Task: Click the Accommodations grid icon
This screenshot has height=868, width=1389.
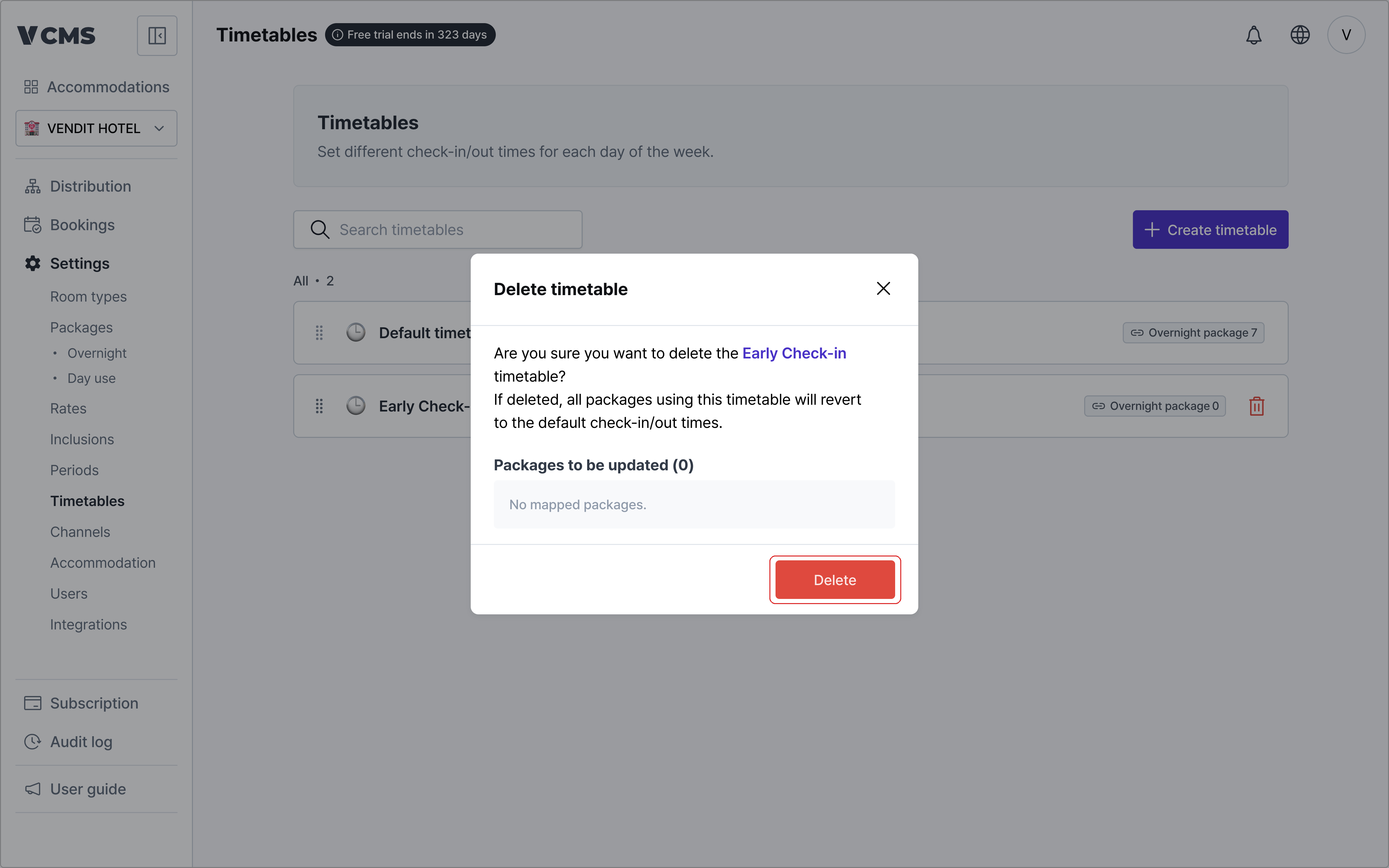Action: point(31,87)
